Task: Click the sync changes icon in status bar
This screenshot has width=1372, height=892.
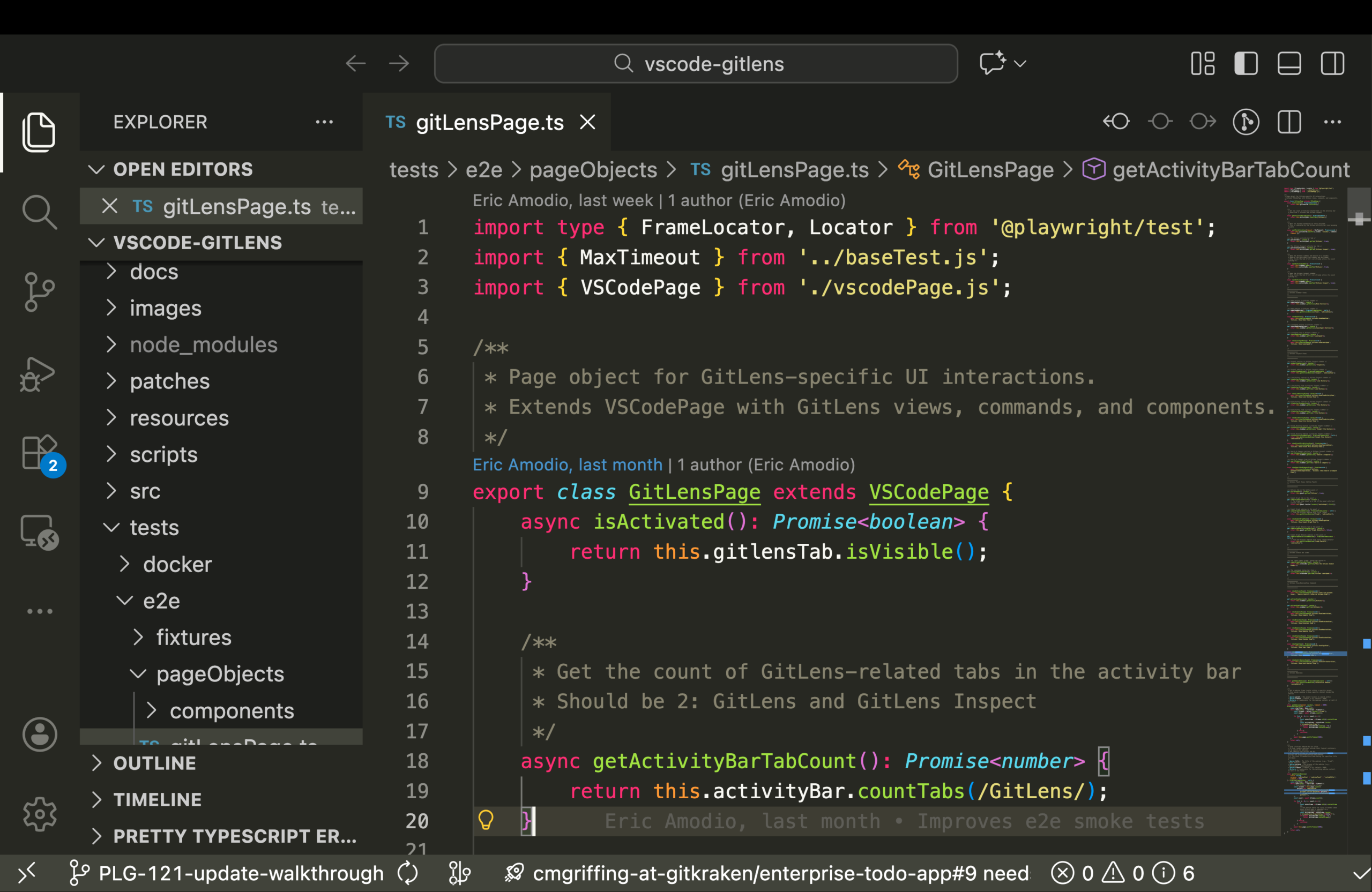Action: coord(407,872)
